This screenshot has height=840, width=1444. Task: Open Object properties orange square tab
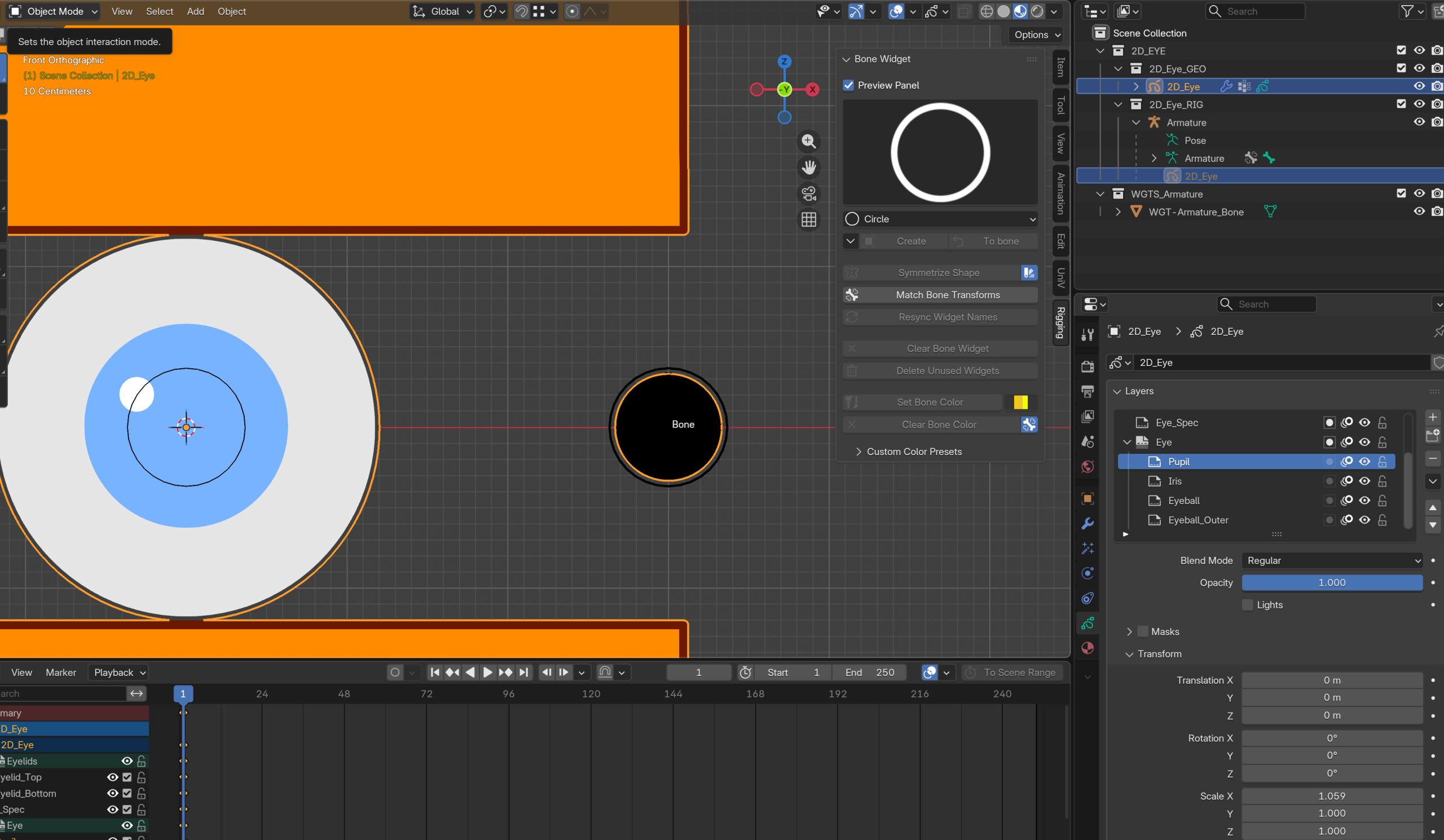[x=1087, y=498]
